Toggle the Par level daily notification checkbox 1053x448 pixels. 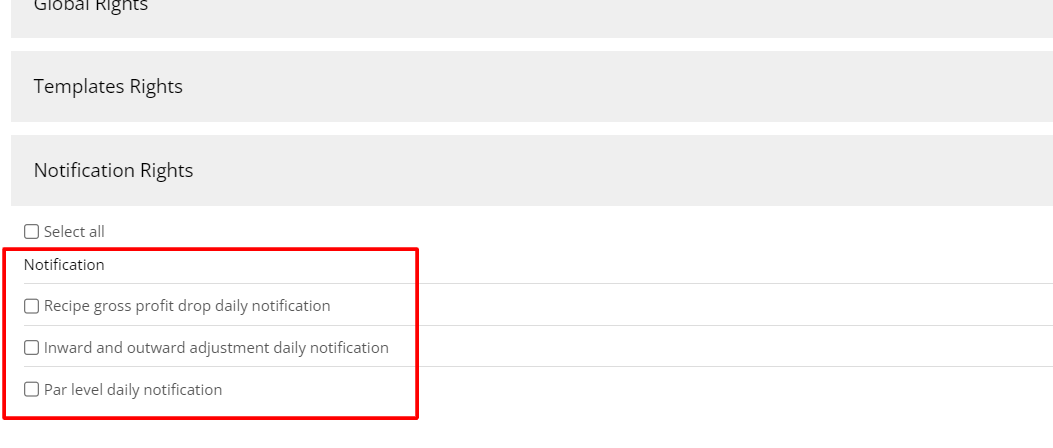tap(32, 390)
